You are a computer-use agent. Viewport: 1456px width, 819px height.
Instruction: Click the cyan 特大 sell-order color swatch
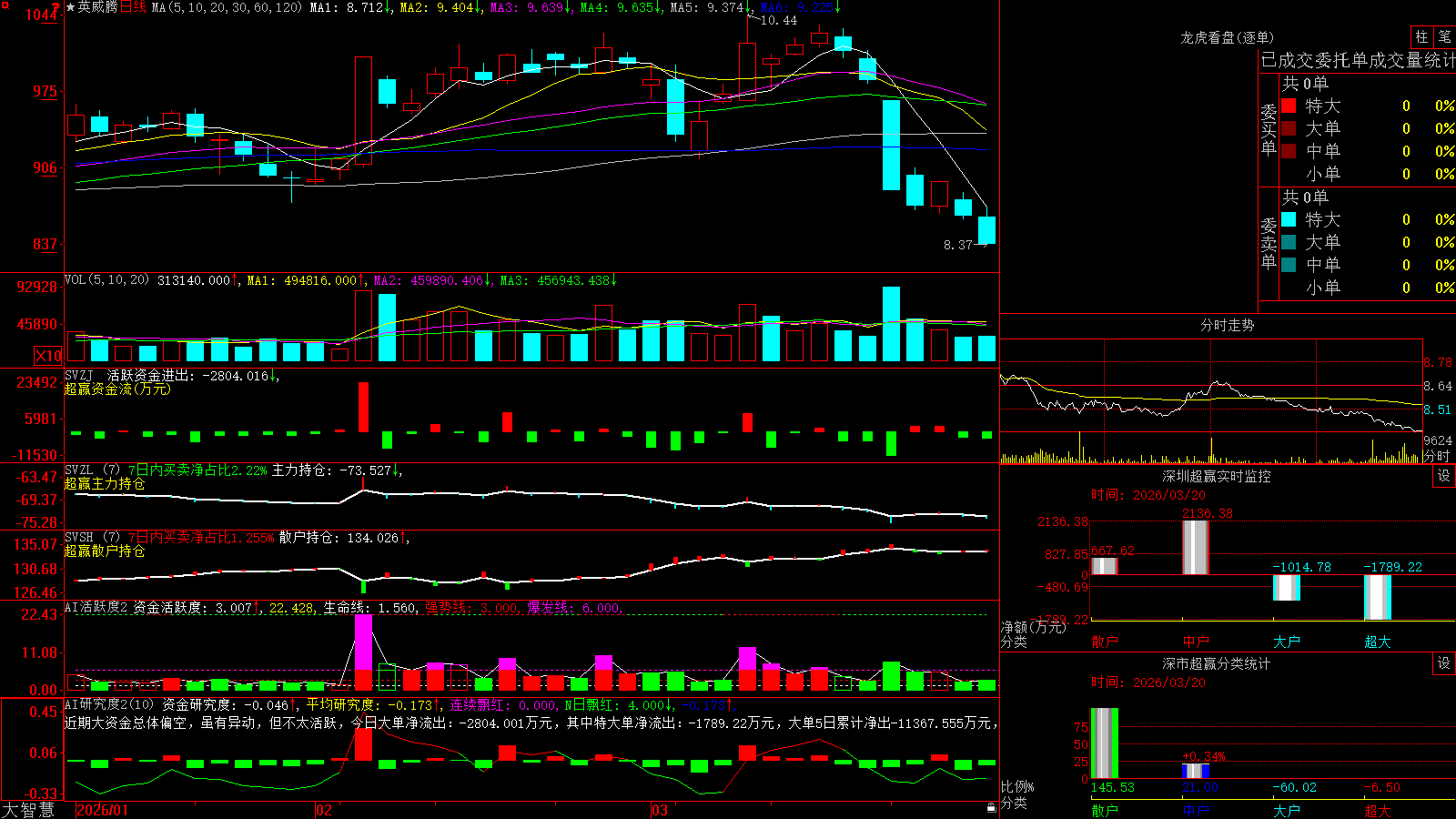click(x=1289, y=219)
